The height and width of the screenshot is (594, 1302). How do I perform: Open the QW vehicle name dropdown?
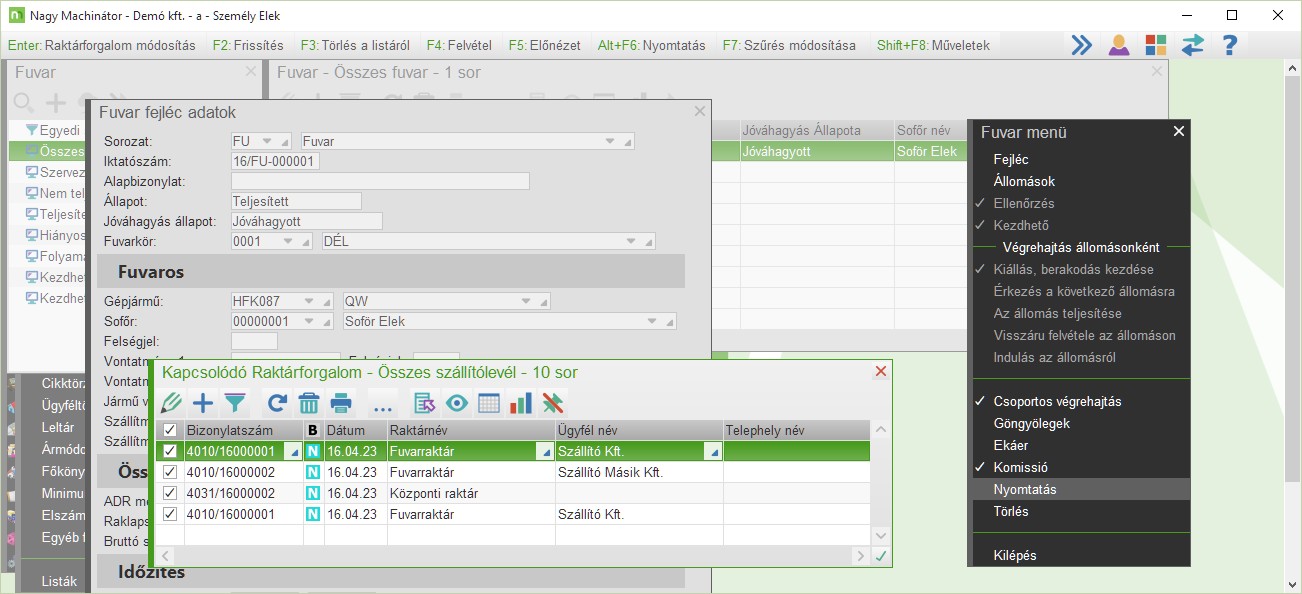point(527,301)
